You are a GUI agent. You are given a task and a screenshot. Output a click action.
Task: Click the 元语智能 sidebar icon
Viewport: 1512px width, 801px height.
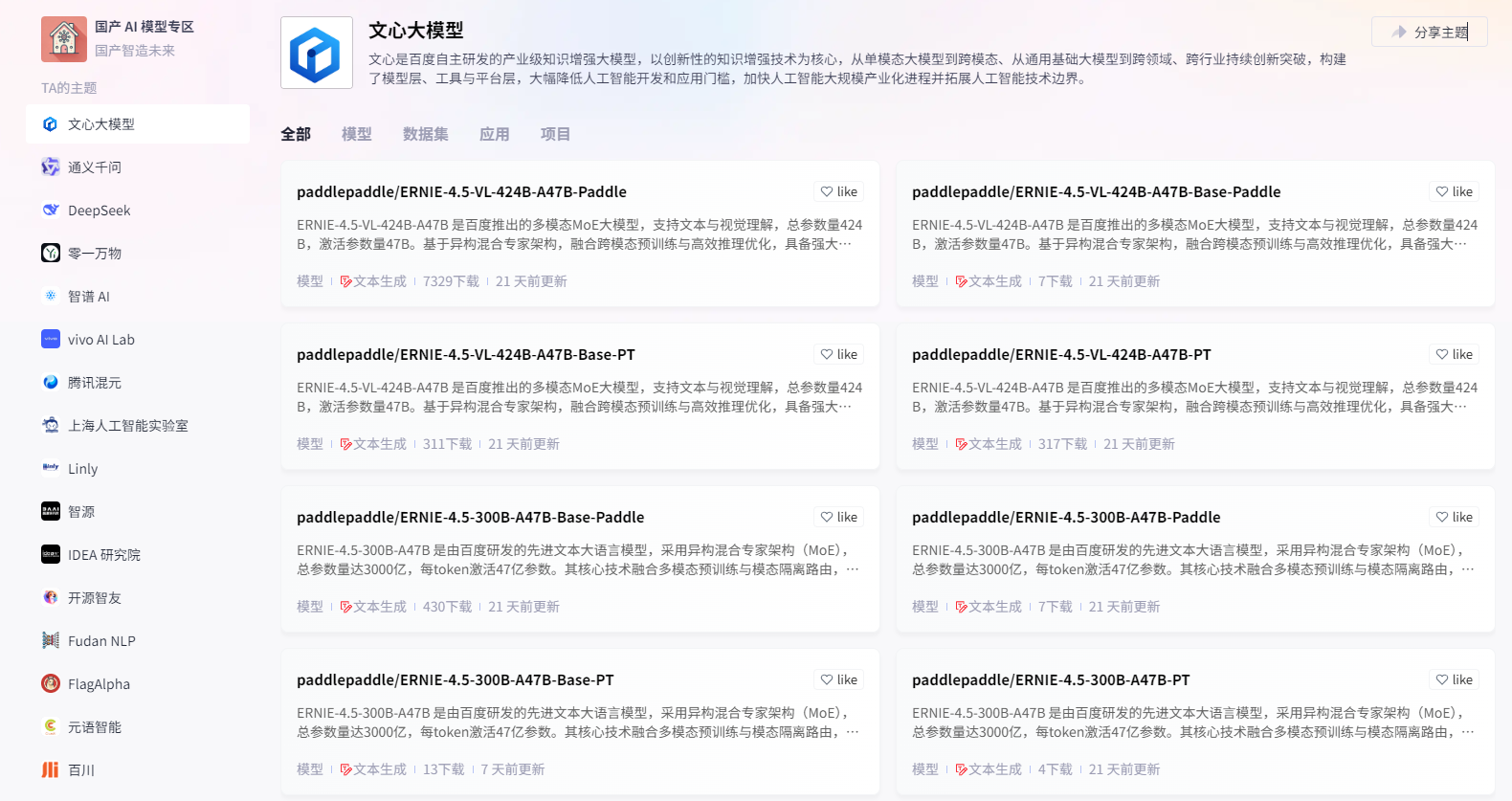pyautogui.click(x=51, y=726)
